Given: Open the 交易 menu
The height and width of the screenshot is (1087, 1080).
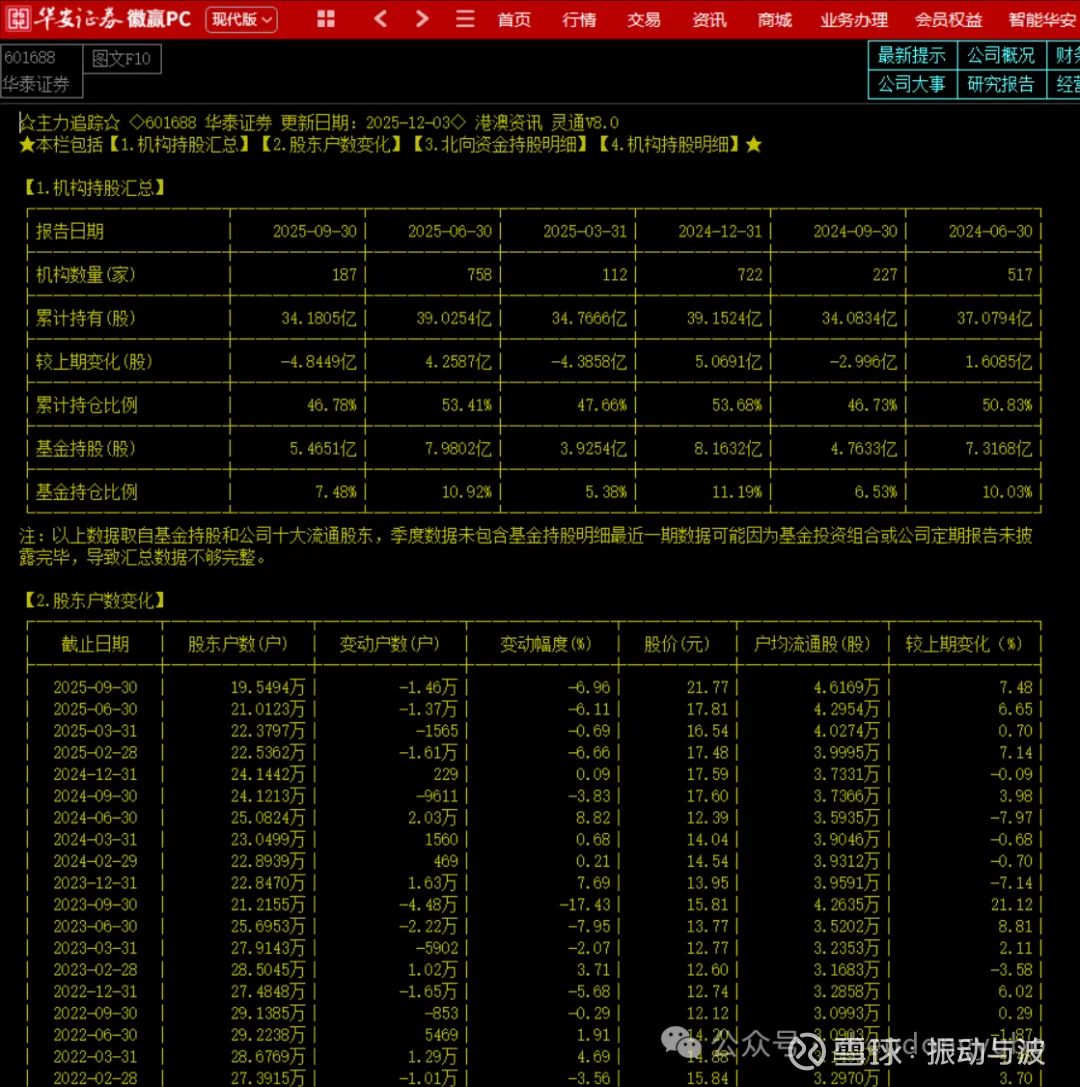Looking at the screenshot, I should 644,19.
